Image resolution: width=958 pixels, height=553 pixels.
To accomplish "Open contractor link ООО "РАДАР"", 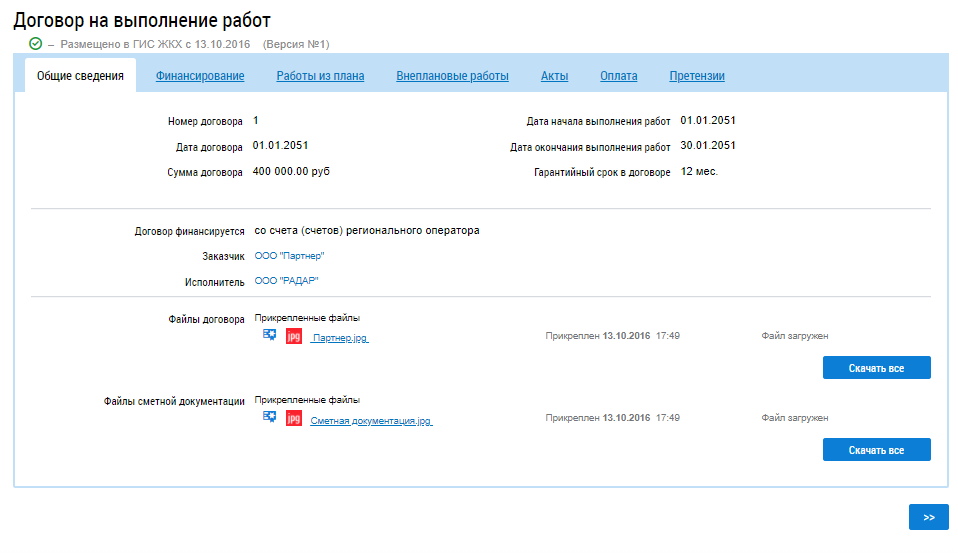I will (286, 281).
